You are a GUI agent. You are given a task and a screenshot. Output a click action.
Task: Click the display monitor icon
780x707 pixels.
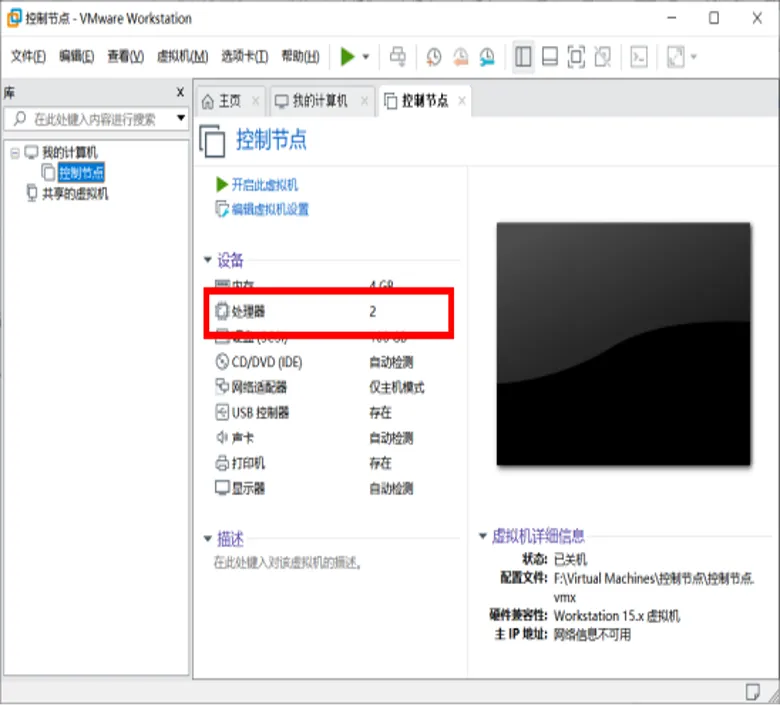click(x=222, y=488)
